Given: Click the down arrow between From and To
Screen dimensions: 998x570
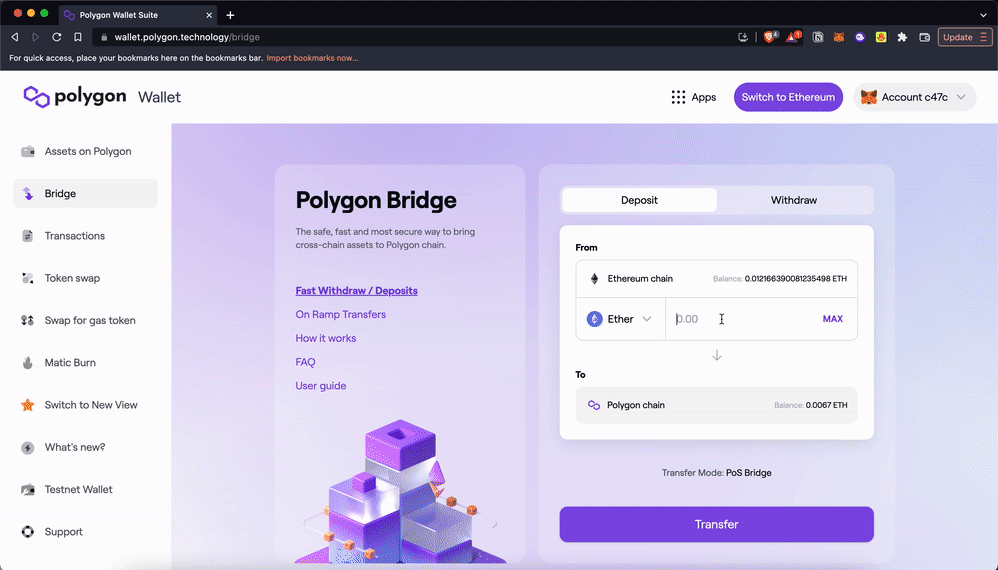Looking at the screenshot, I should [717, 356].
